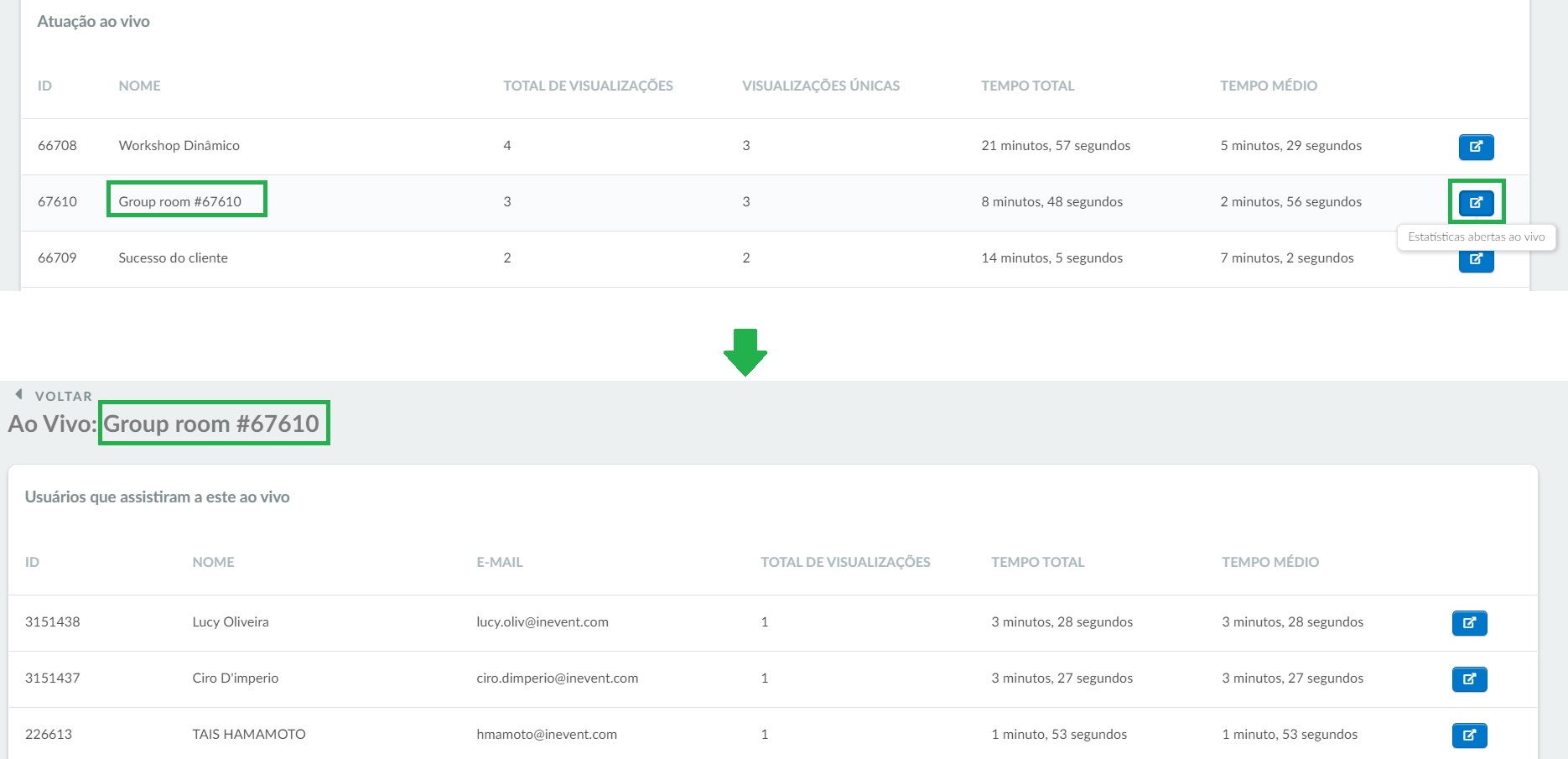Select Sucesso do cliente name cell
Screen dimensions: 1568x759
pos(173,257)
